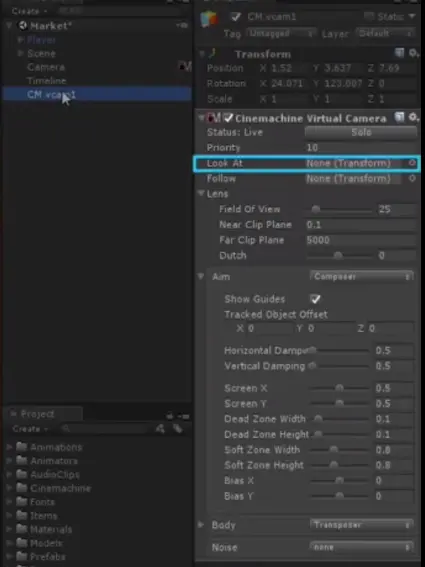Screen dimensions: 425x567
Task: Collapse the Lens section
Action: click(201, 193)
